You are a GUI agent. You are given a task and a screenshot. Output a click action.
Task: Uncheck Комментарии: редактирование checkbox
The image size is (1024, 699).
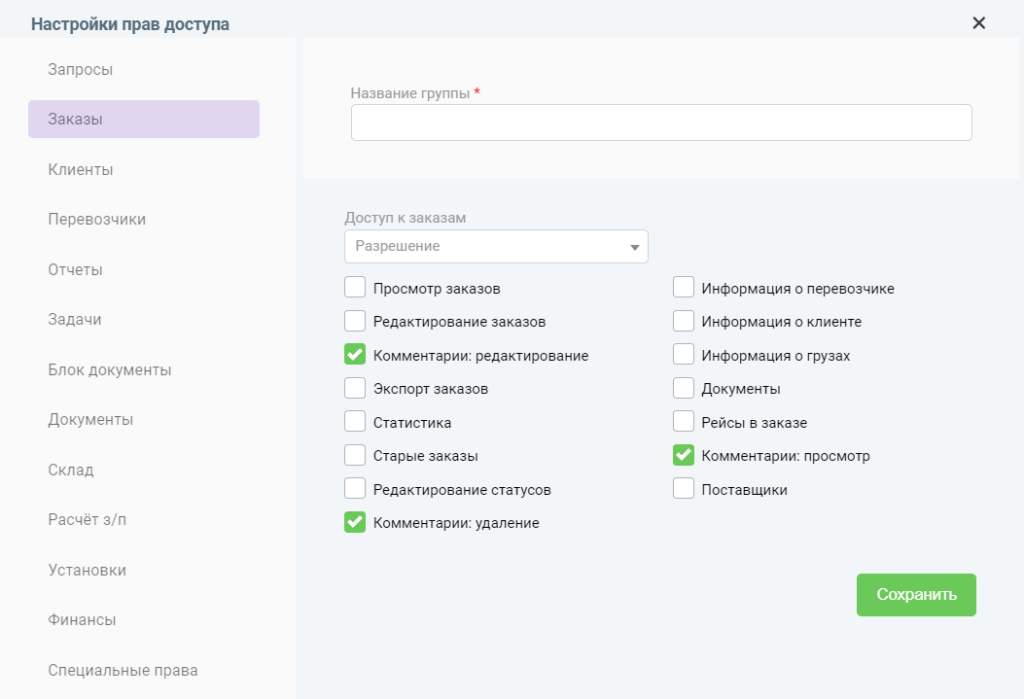pyautogui.click(x=355, y=354)
